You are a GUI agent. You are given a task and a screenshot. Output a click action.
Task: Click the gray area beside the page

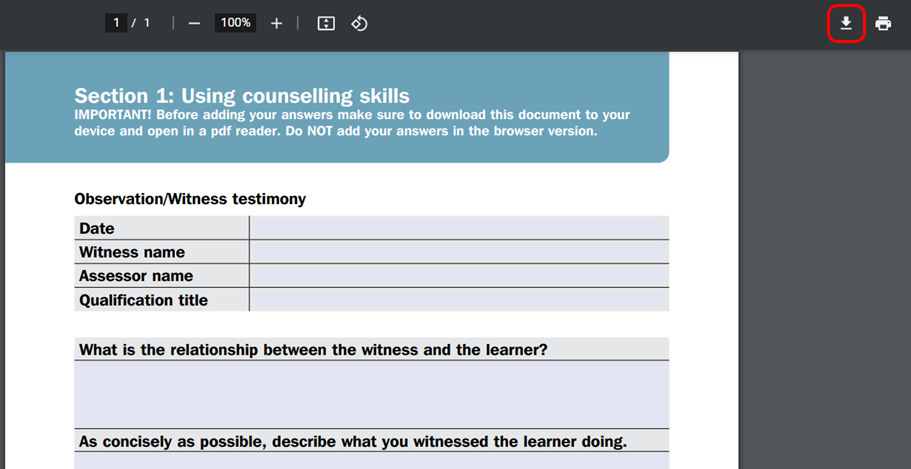pyautogui.click(x=824, y=260)
